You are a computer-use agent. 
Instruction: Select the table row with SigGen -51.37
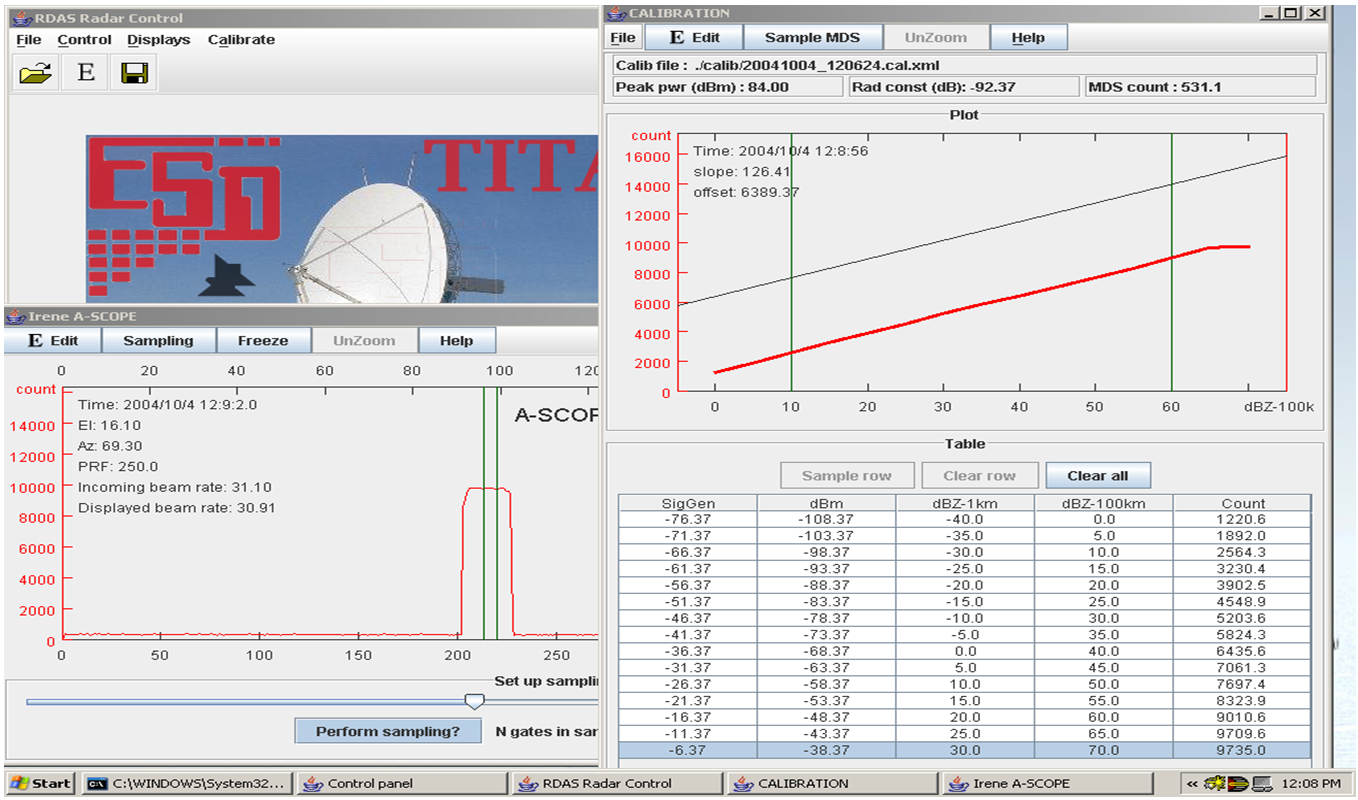(965, 601)
